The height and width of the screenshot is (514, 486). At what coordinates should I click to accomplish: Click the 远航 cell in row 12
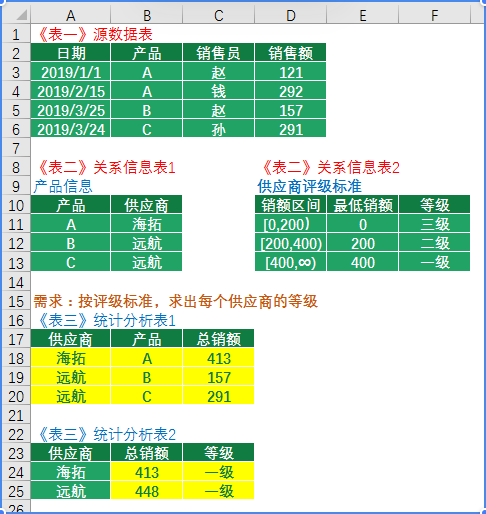click(x=146, y=243)
